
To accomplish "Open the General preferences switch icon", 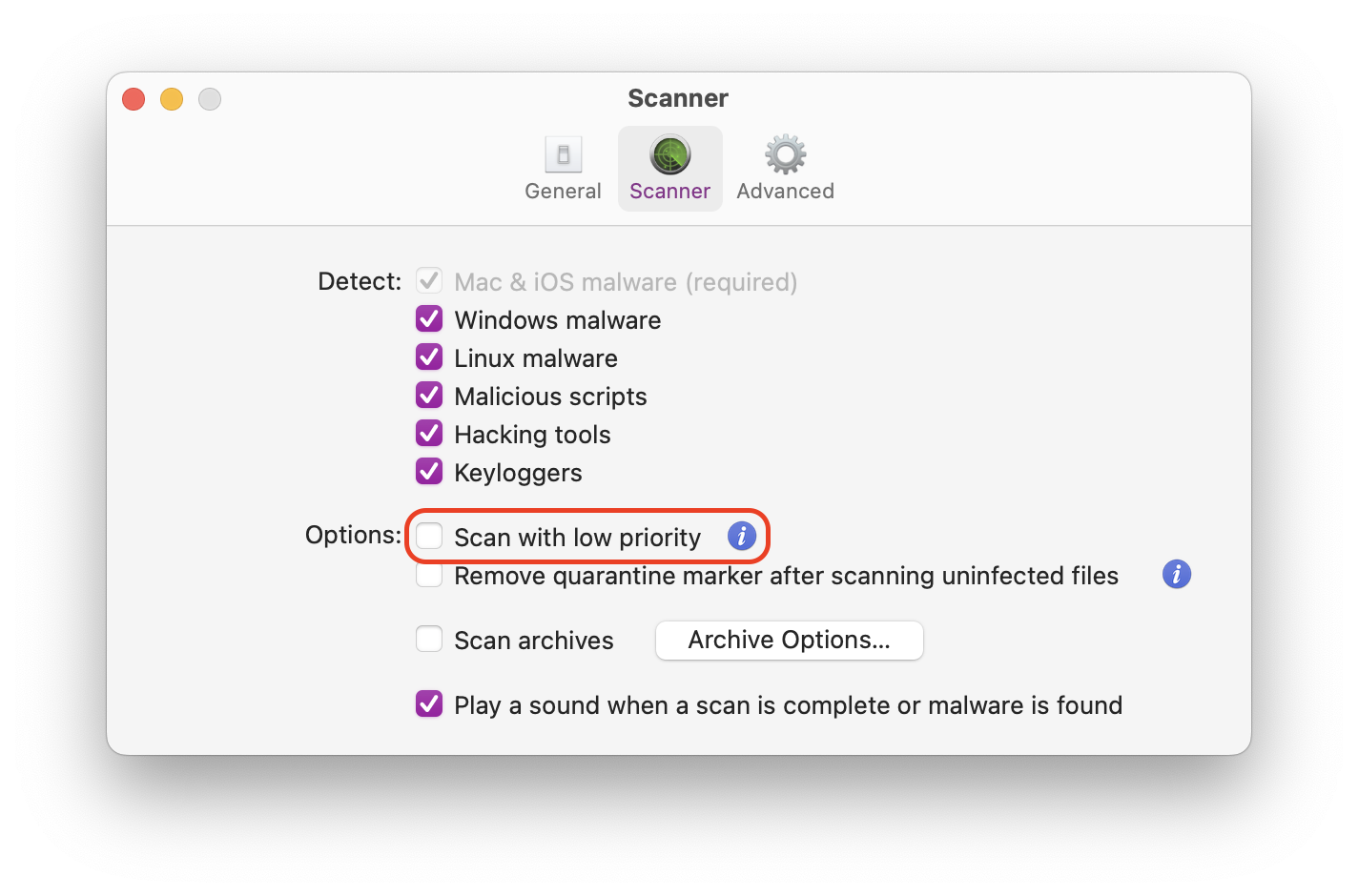I will pyautogui.click(x=563, y=154).
